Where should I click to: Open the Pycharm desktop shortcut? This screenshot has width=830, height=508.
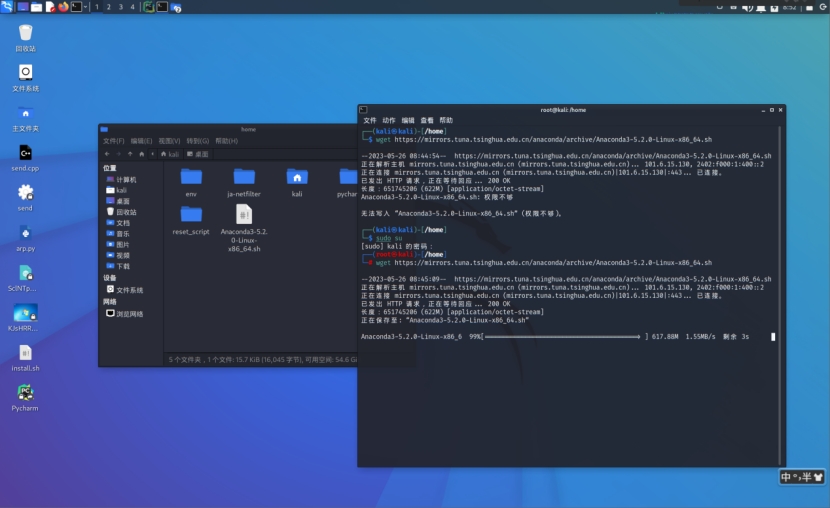(25, 392)
